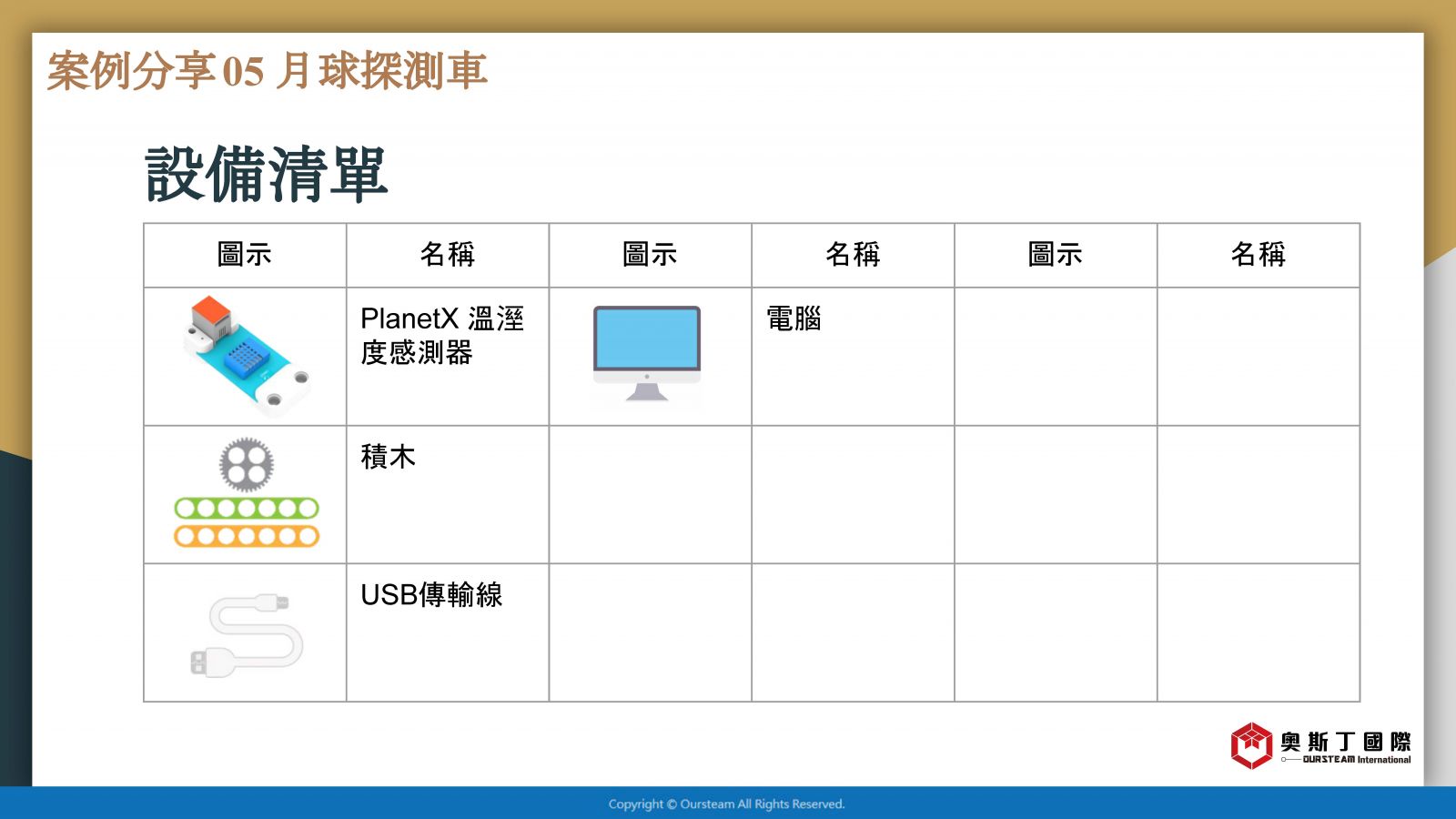1456x819 pixels.
Task: Click the building blocks gear image
Action: [x=247, y=492]
